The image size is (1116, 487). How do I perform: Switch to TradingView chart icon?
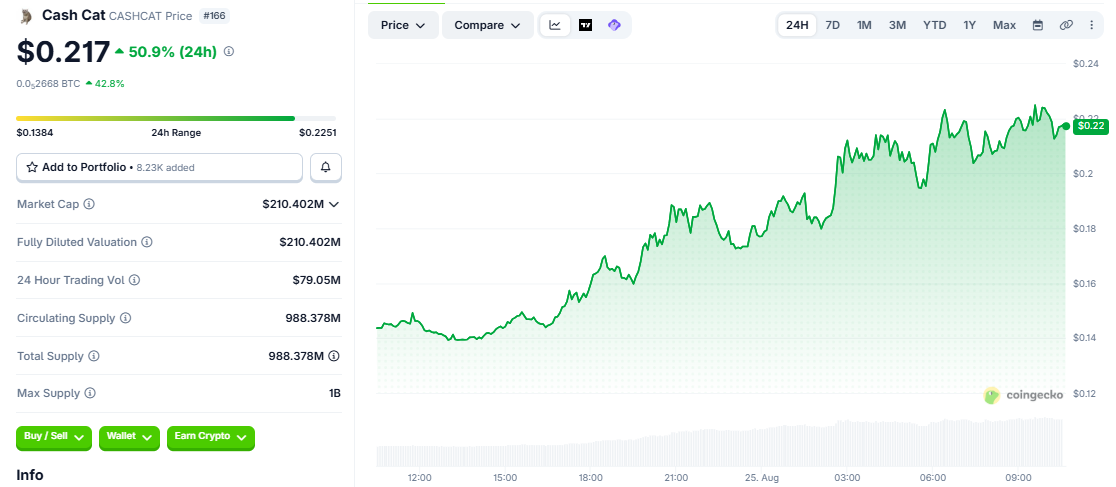pos(585,25)
